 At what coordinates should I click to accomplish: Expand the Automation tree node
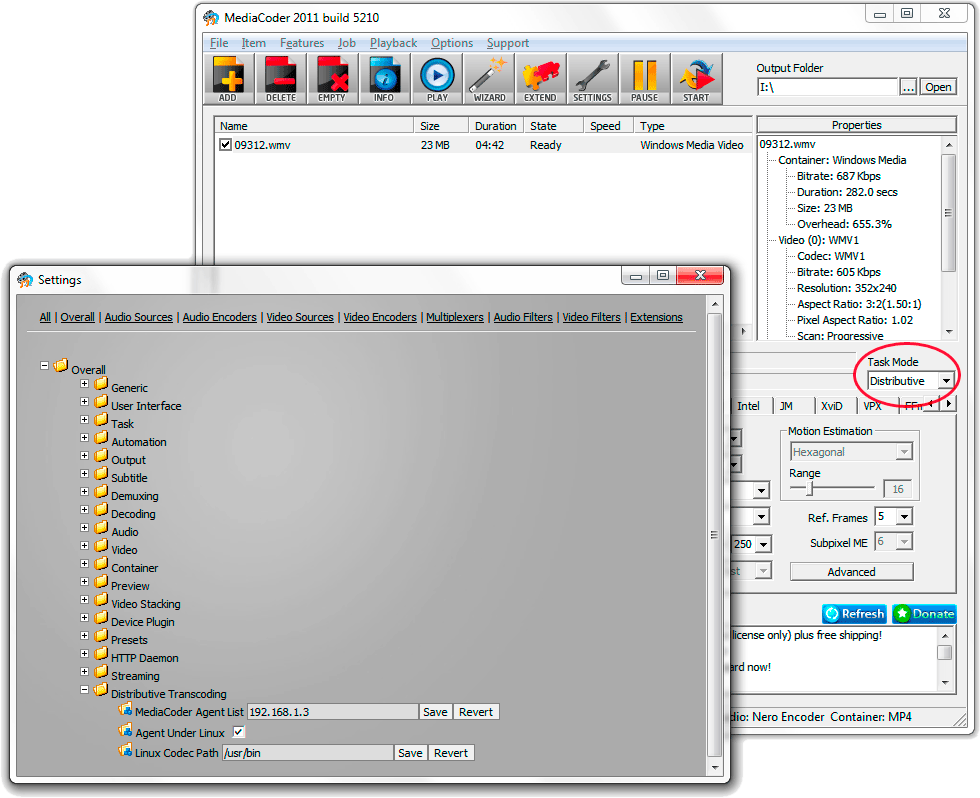[x=84, y=438]
